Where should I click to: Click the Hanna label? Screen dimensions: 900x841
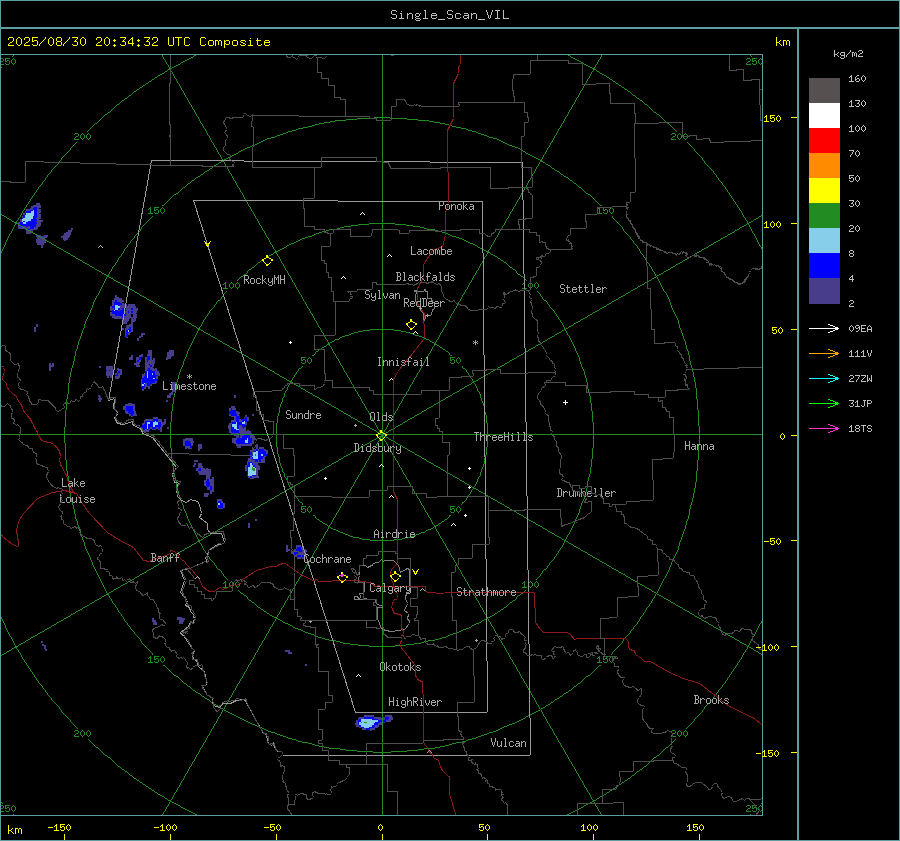pos(699,446)
